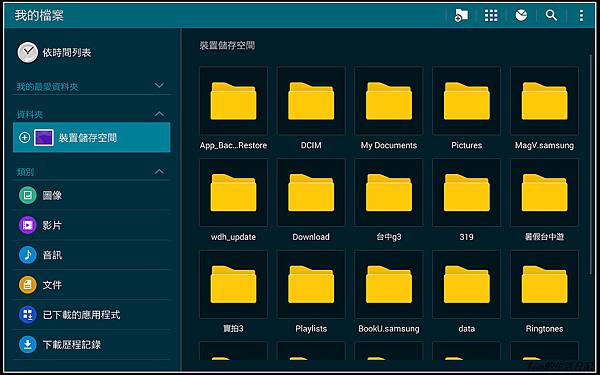The width and height of the screenshot is (600, 375).
Task: Open the three-dot overflow menu
Action: pos(581,15)
